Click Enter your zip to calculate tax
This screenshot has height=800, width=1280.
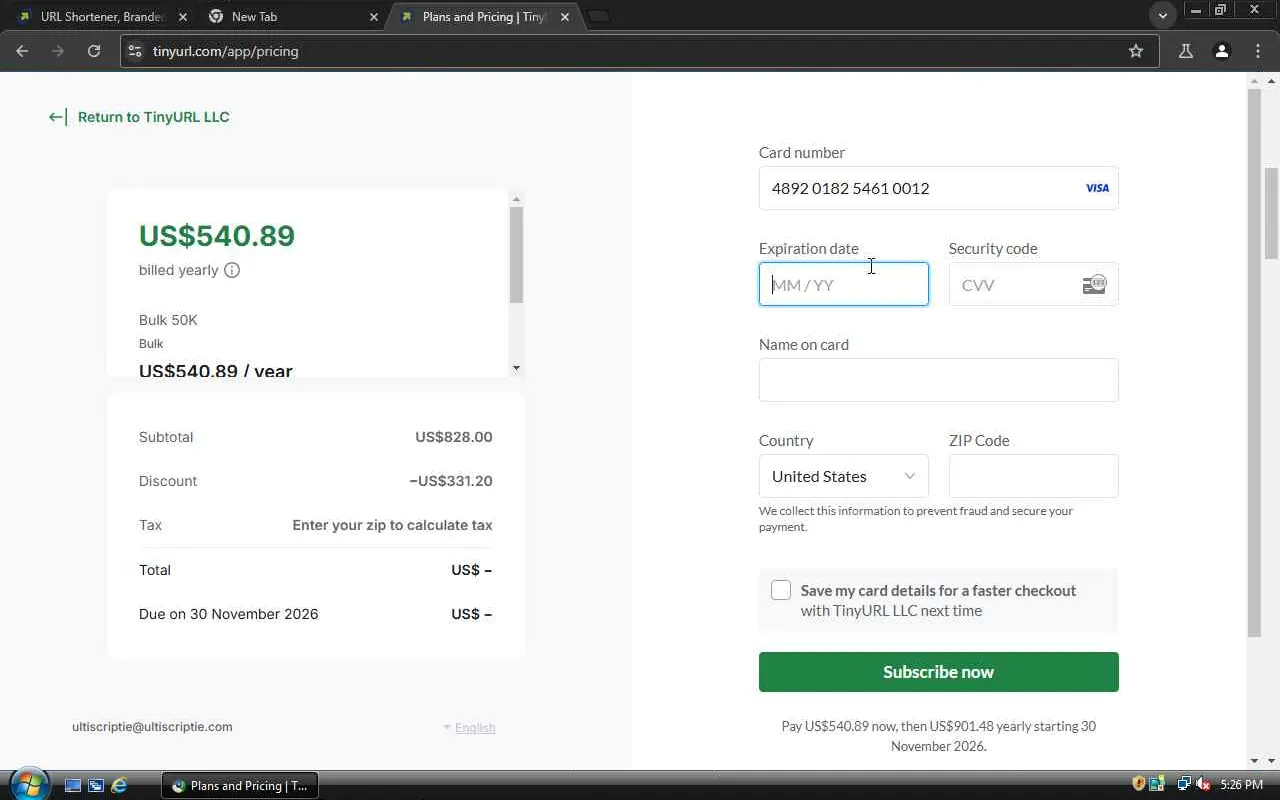pyautogui.click(x=392, y=525)
